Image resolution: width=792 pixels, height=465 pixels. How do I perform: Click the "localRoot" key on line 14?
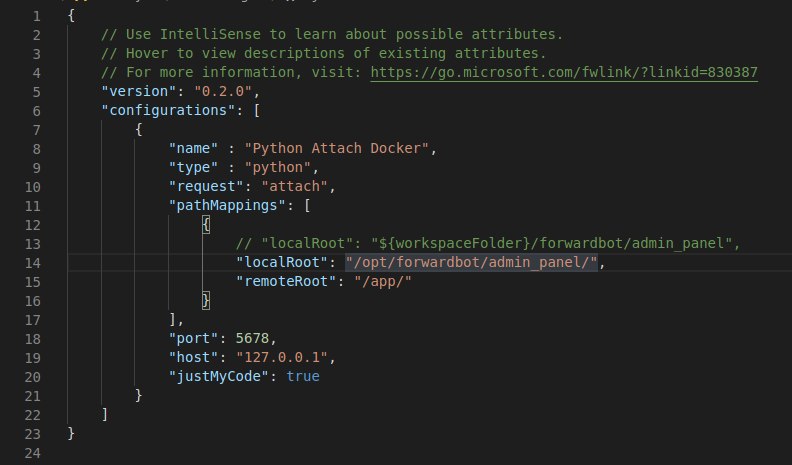click(282, 263)
